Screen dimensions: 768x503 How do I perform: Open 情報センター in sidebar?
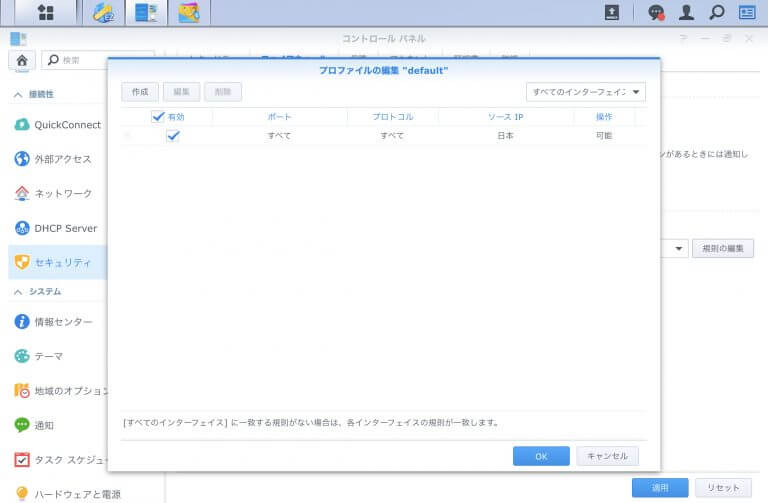click(58, 322)
